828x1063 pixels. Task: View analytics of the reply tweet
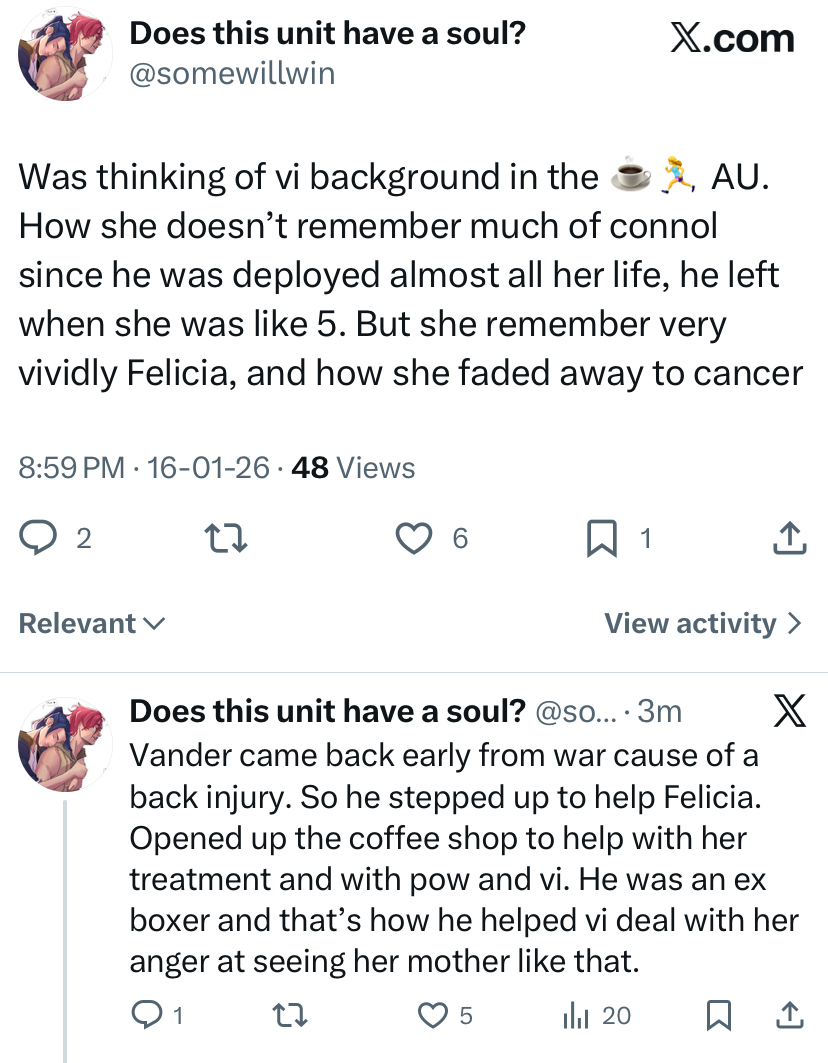(575, 1016)
